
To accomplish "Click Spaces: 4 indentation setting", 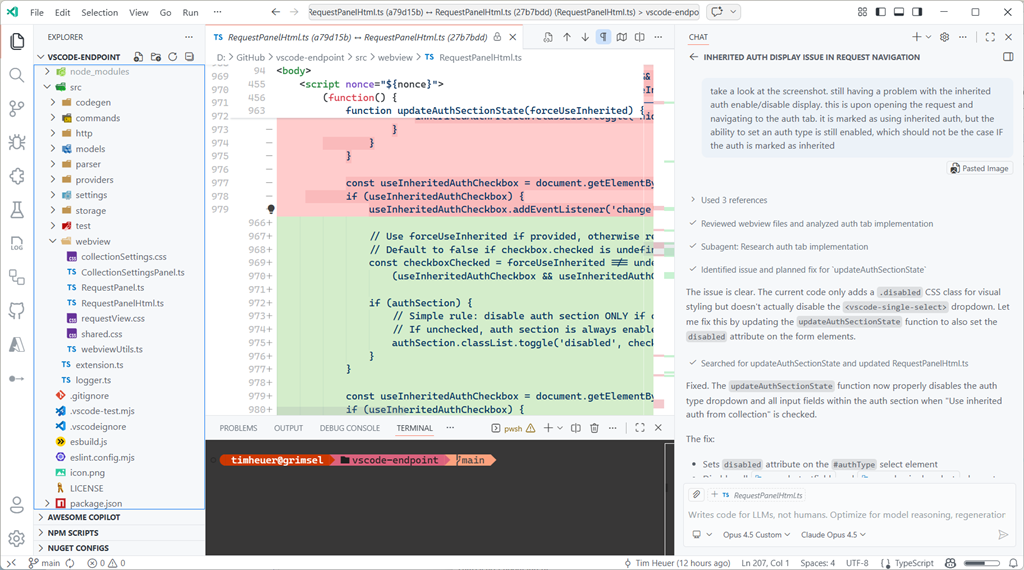I will tap(817, 563).
